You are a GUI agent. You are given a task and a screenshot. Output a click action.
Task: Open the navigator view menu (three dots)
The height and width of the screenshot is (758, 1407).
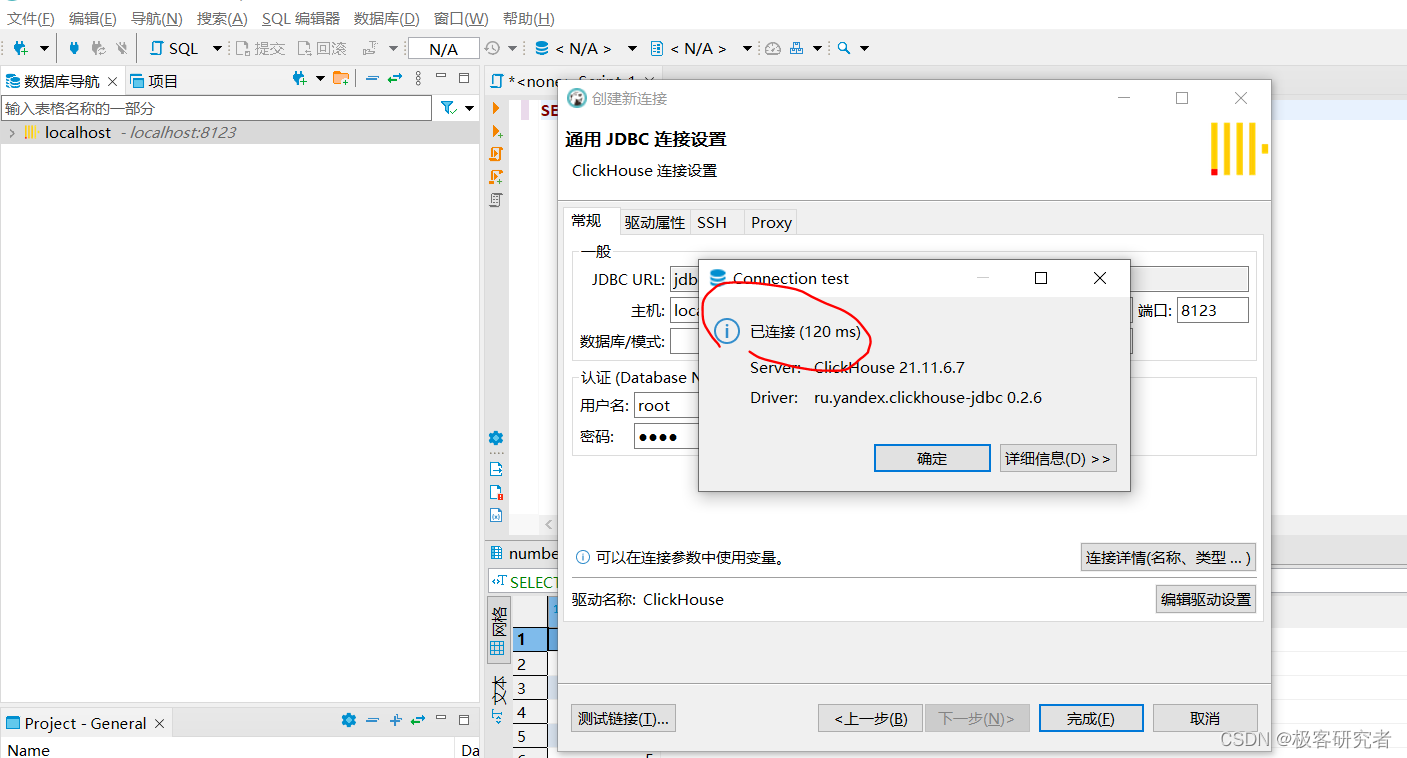coord(418,78)
